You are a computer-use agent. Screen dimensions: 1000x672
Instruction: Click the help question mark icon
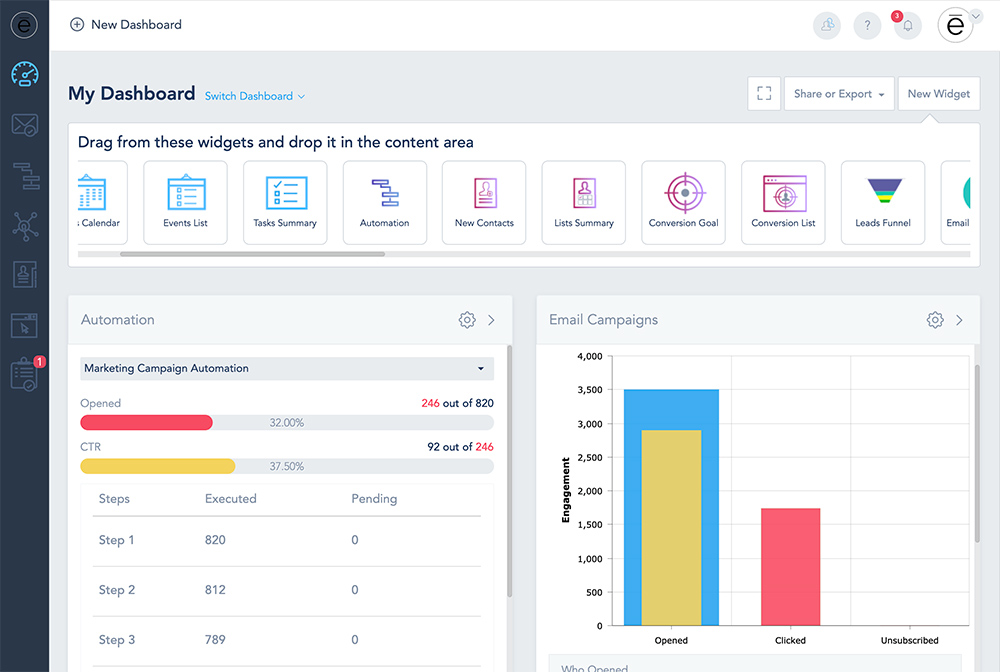867,25
